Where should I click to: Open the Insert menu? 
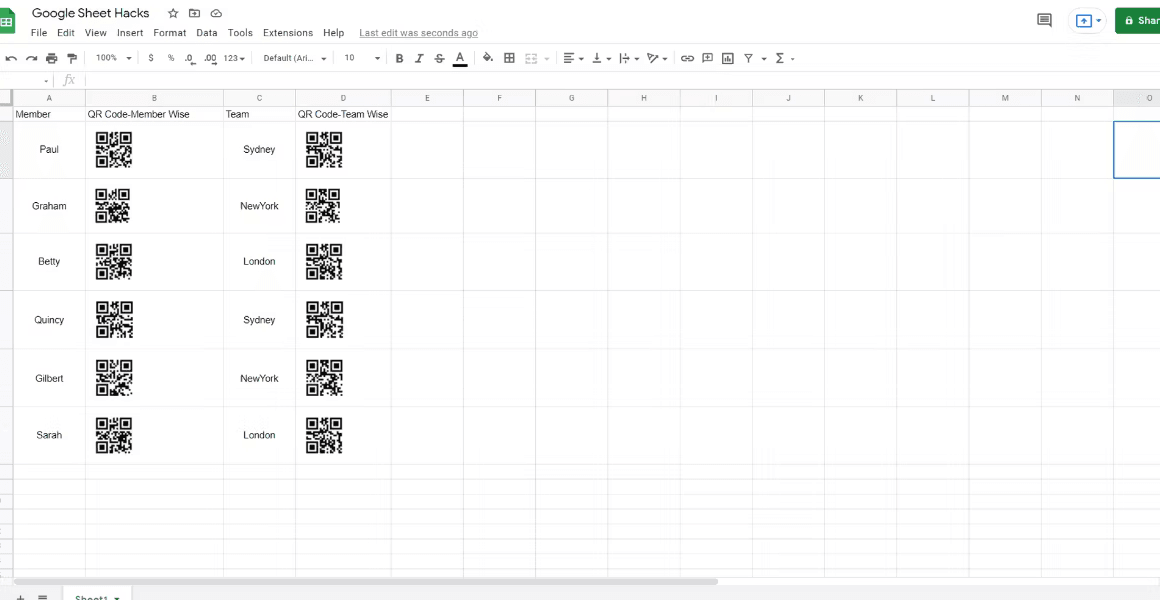pyautogui.click(x=130, y=33)
